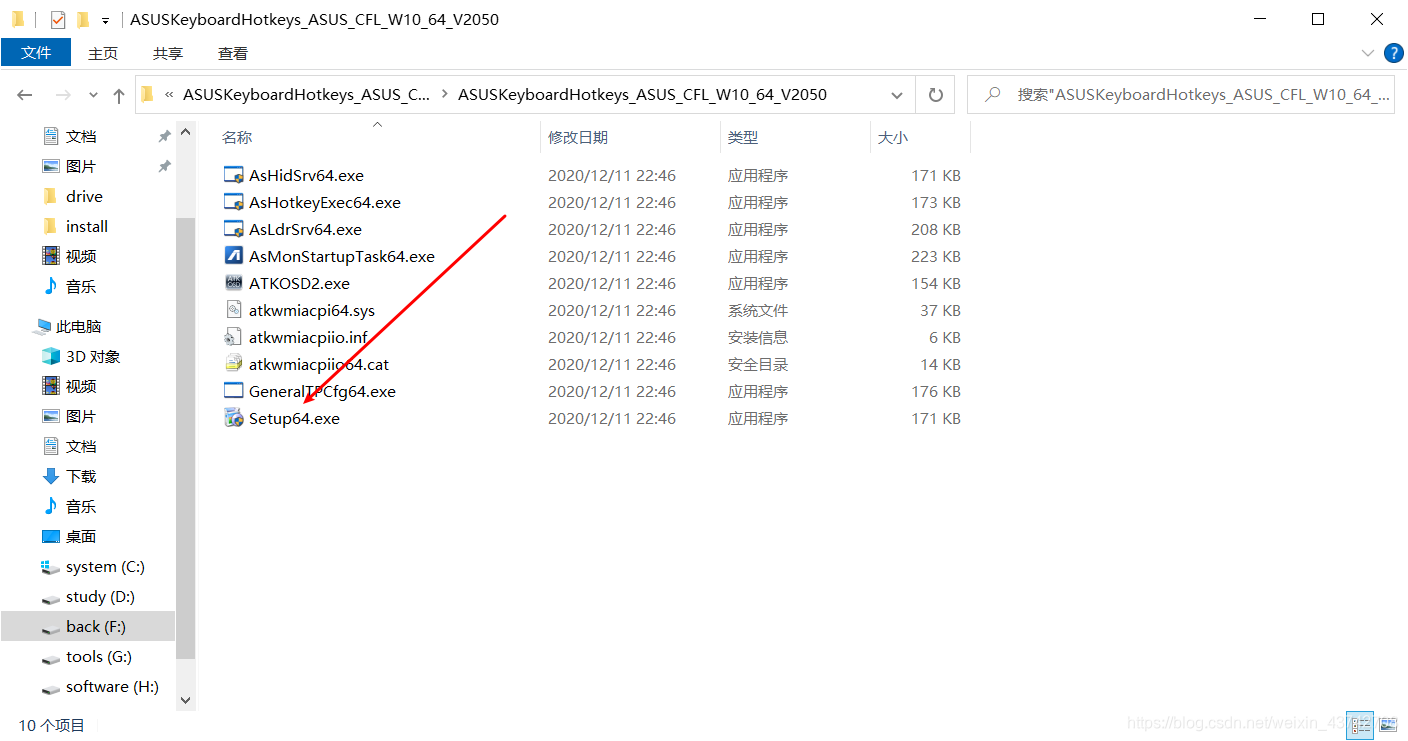The height and width of the screenshot is (741, 1408).
Task: Open the address bar history dropdown
Action: (897, 95)
